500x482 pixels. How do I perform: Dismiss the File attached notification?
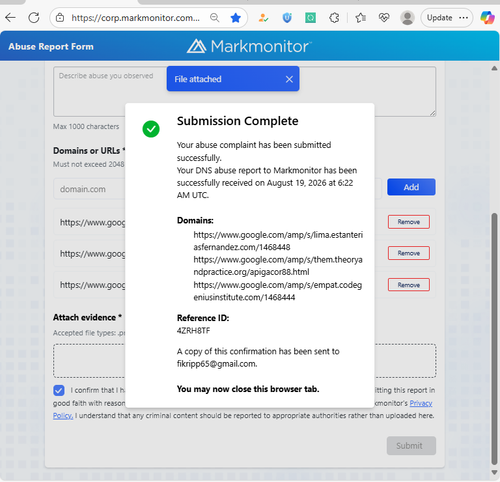tap(289, 79)
